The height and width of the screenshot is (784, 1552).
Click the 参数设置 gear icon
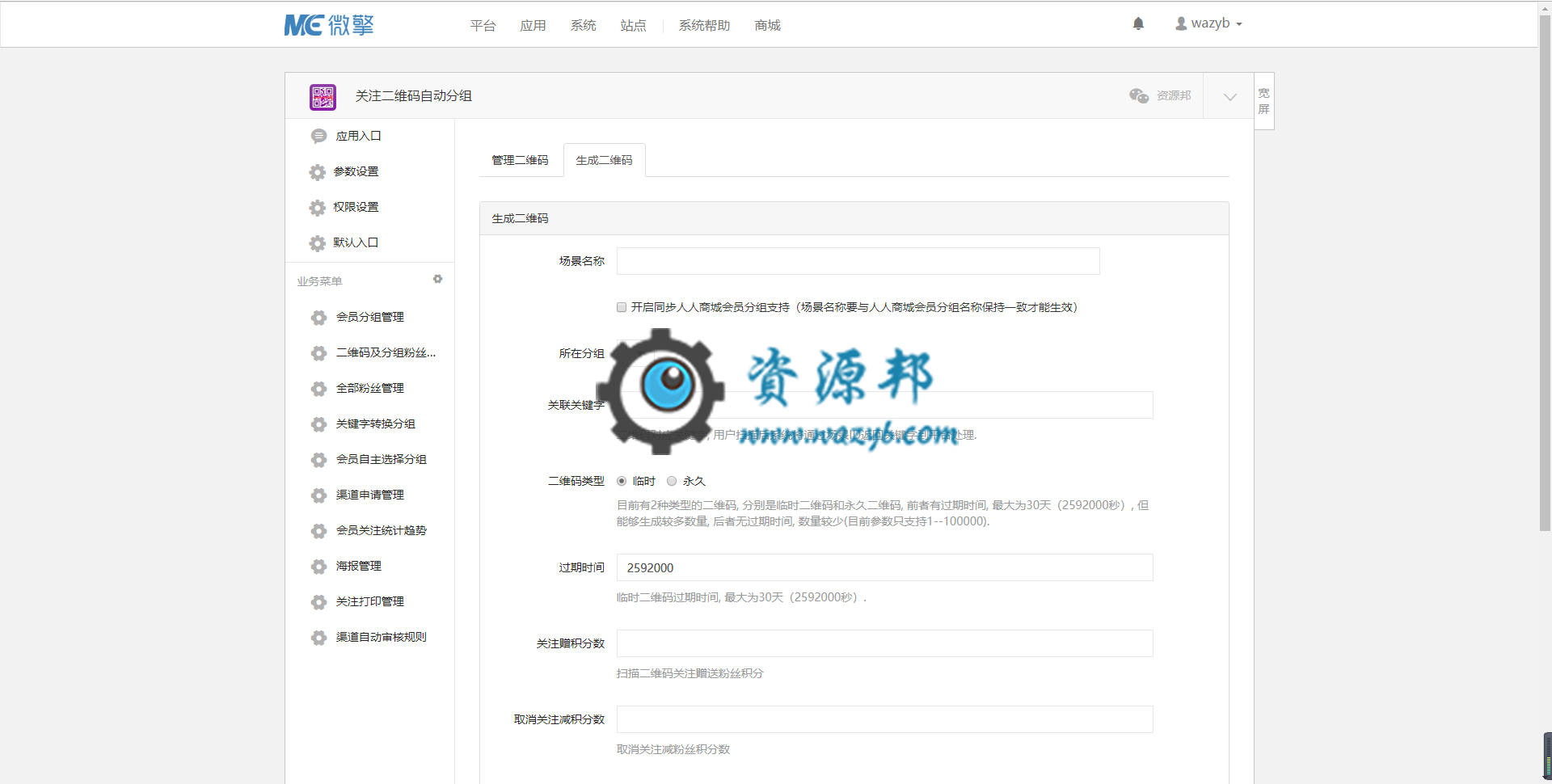[x=318, y=171]
